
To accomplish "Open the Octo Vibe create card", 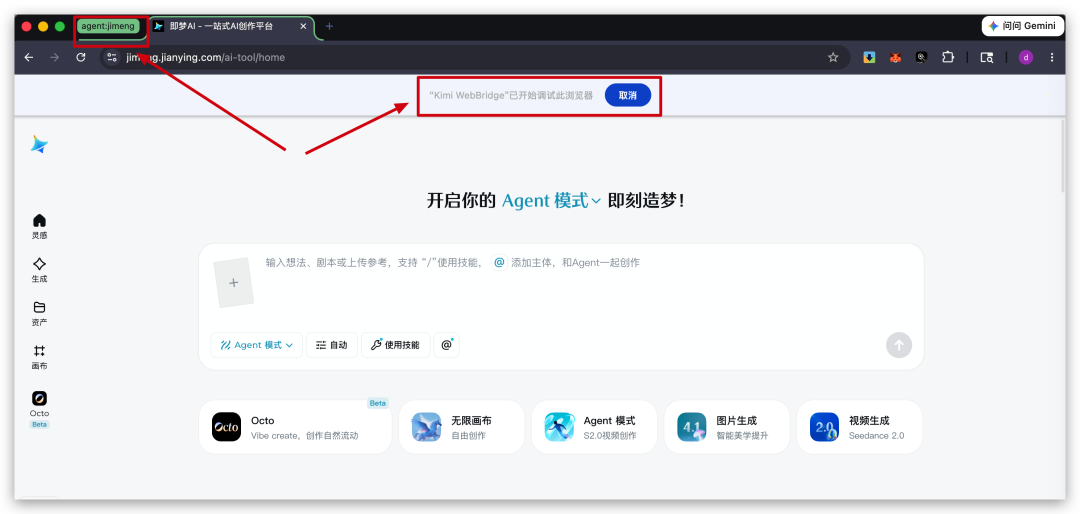I will pyautogui.click(x=295, y=427).
